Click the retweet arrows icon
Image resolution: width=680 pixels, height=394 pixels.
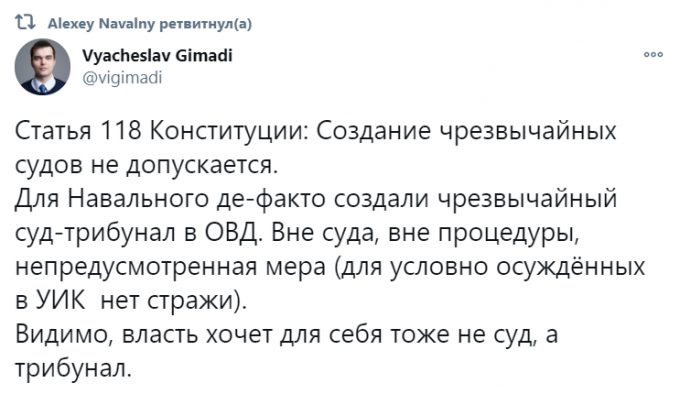point(25,22)
